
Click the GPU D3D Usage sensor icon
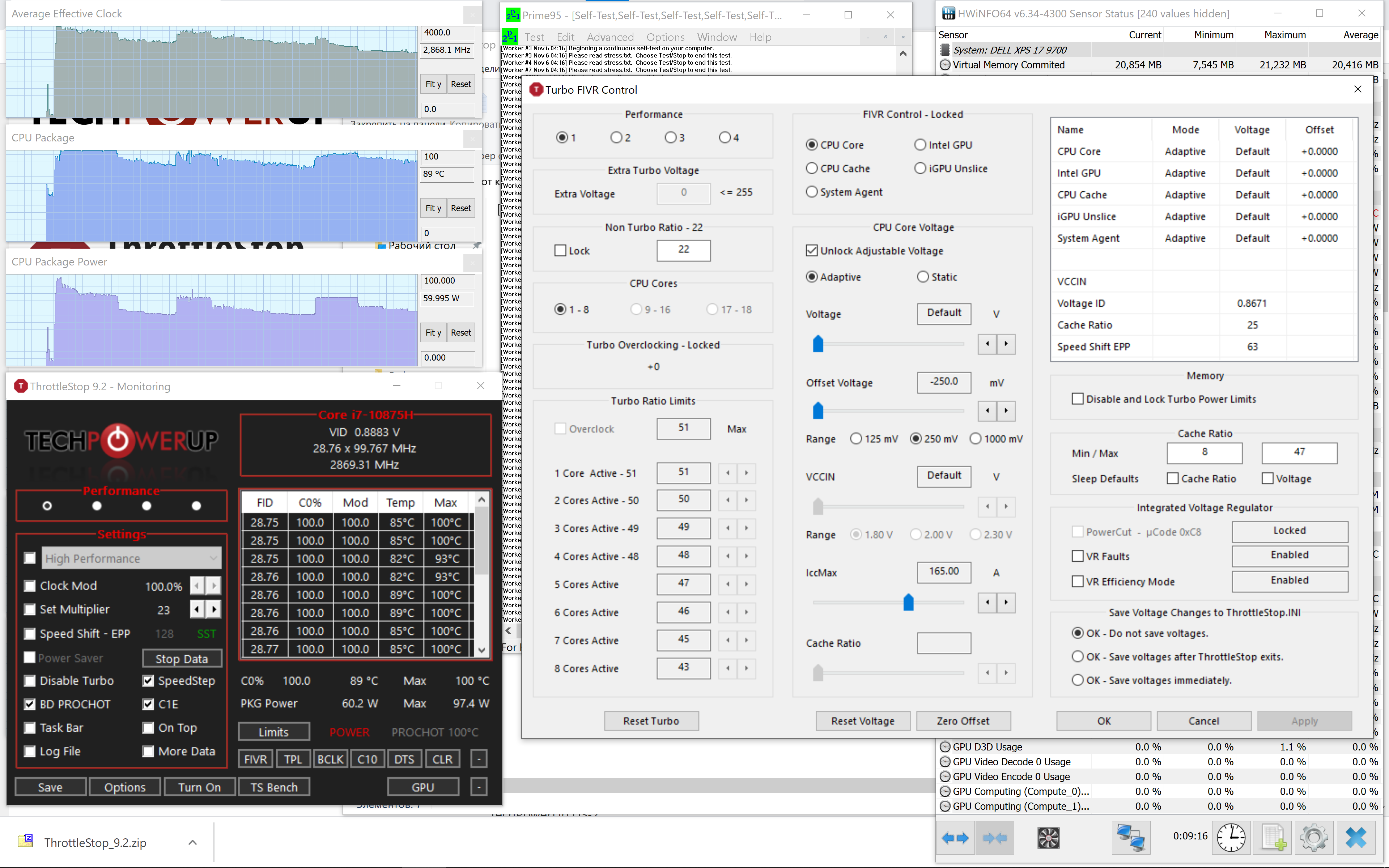pyautogui.click(x=945, y=747)
